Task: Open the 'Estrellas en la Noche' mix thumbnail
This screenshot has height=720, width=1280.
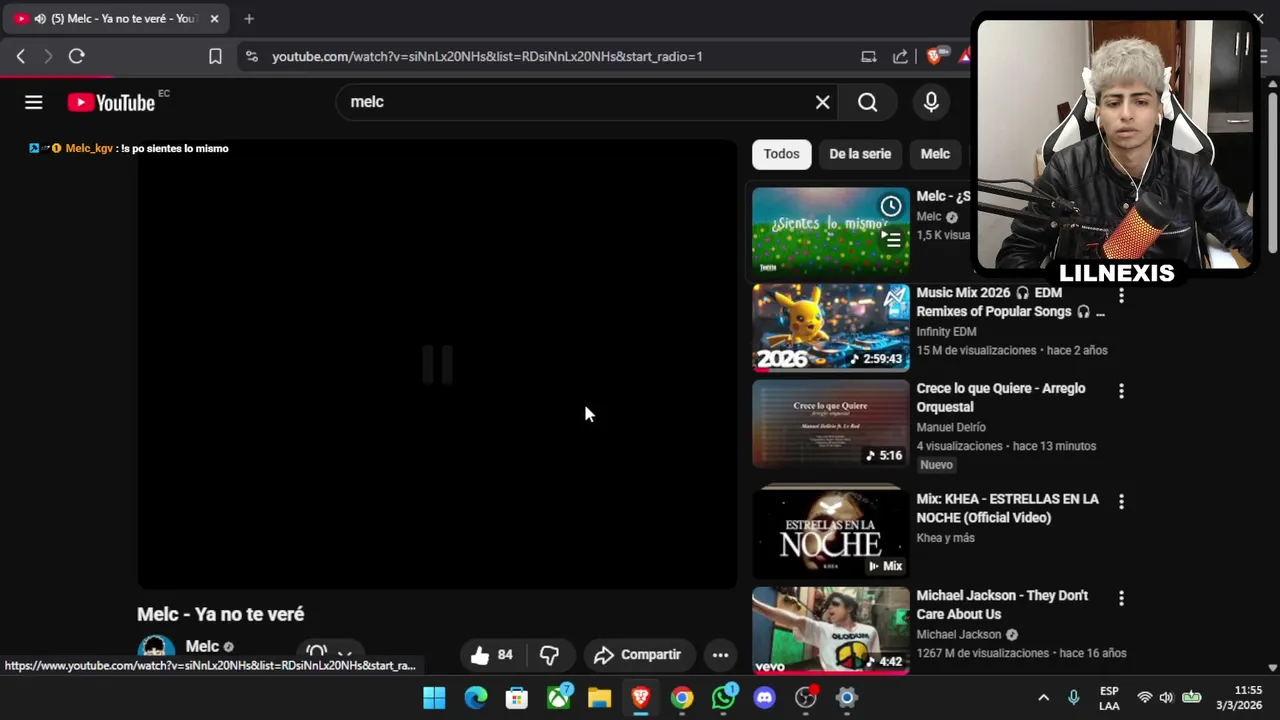Action: 831,531
